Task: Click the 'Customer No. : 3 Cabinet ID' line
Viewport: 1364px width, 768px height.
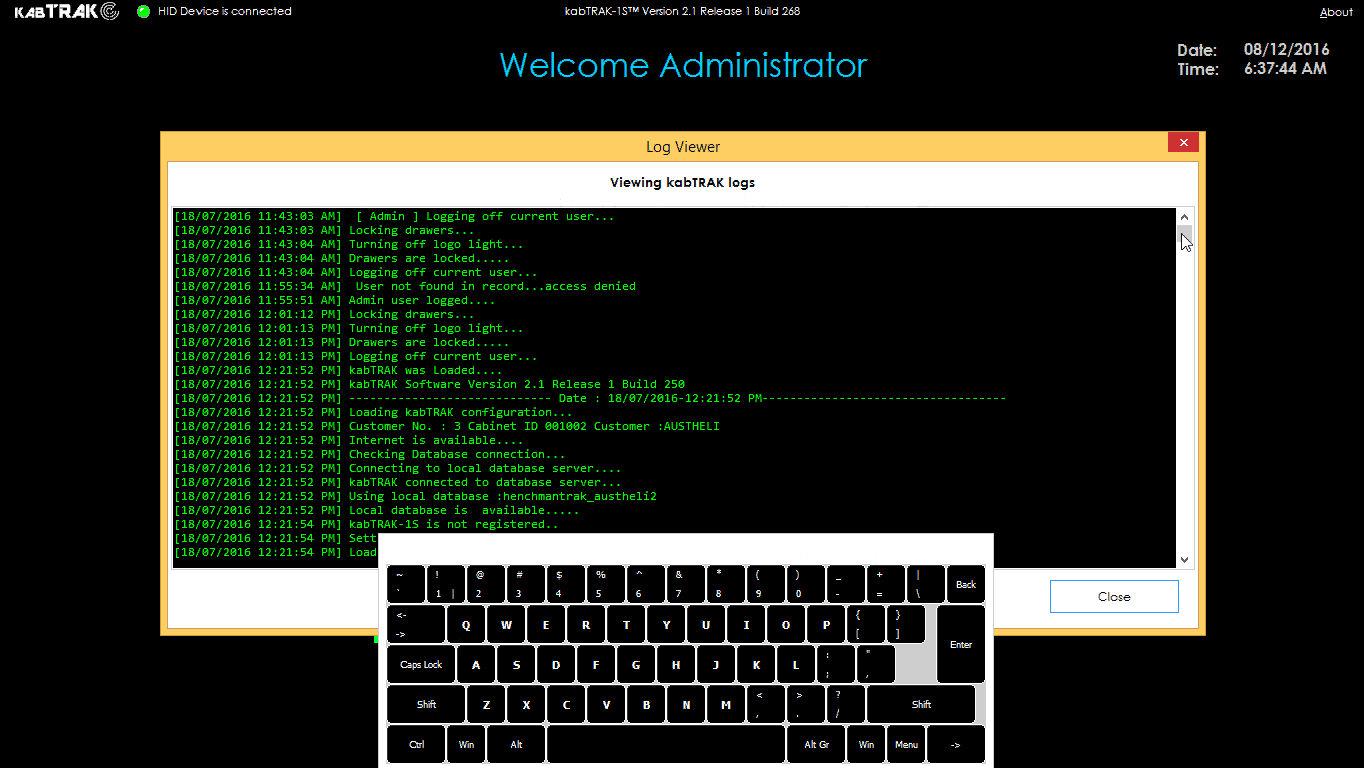Action: point(447,426)
